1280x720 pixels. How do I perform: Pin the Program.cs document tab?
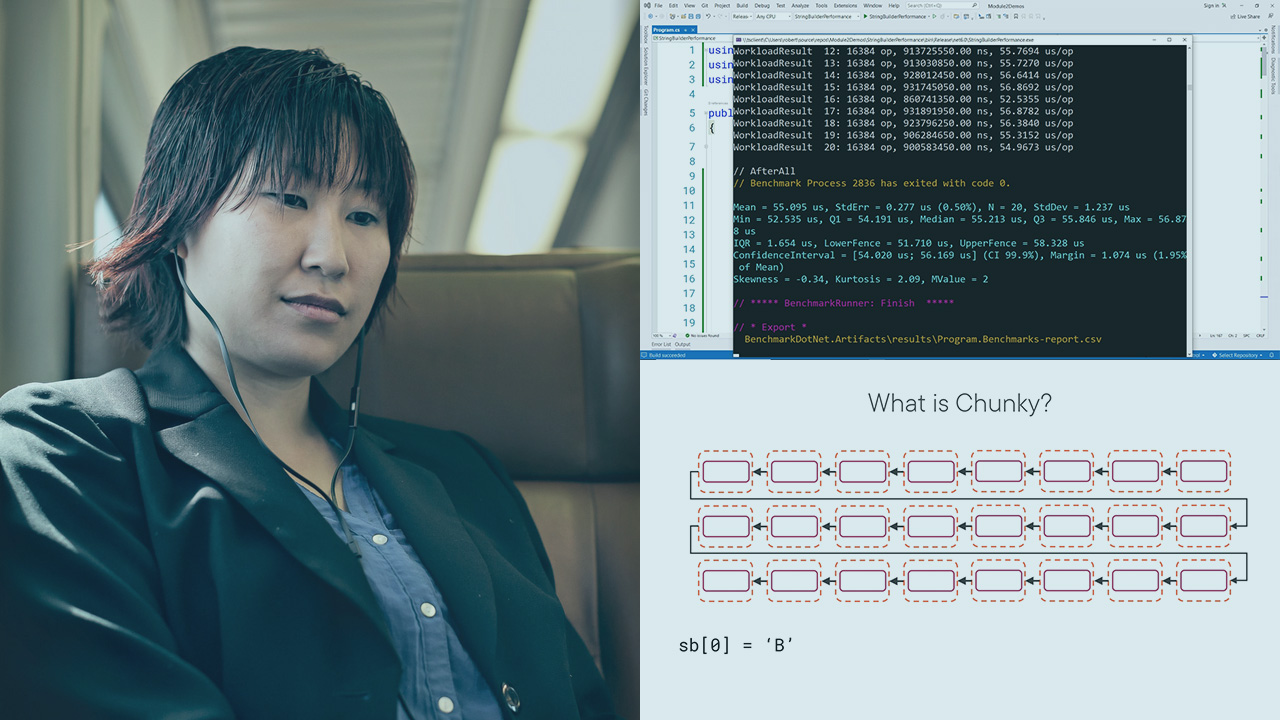click(x=685, y=30)
